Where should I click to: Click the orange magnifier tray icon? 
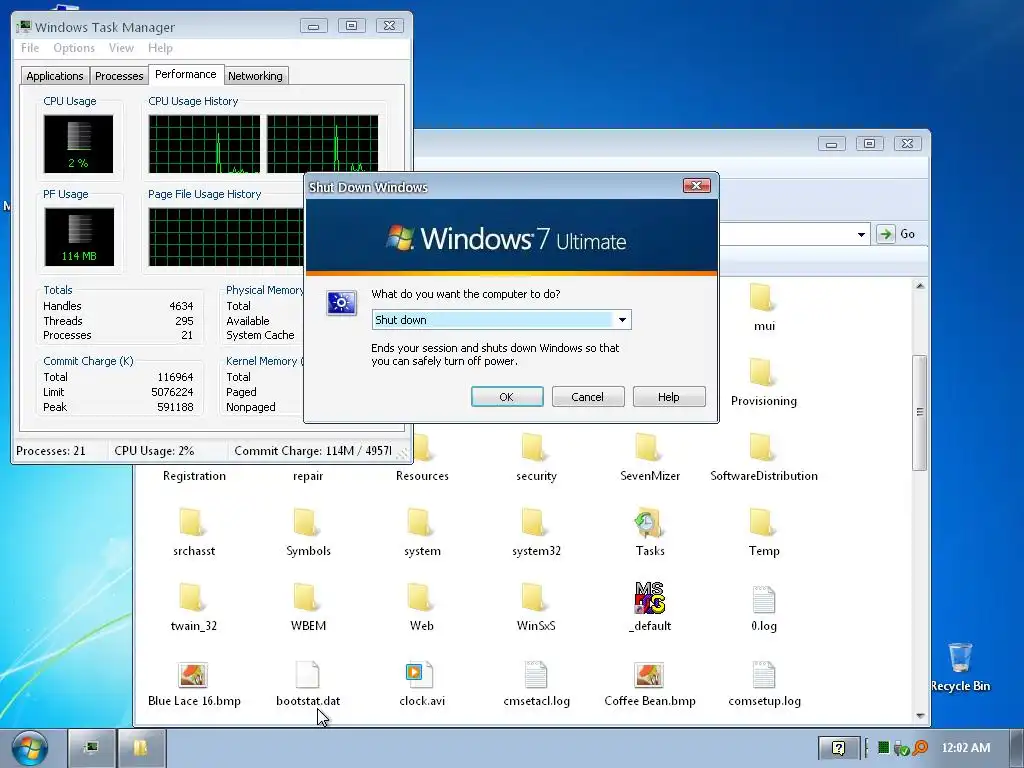point(920,748)
